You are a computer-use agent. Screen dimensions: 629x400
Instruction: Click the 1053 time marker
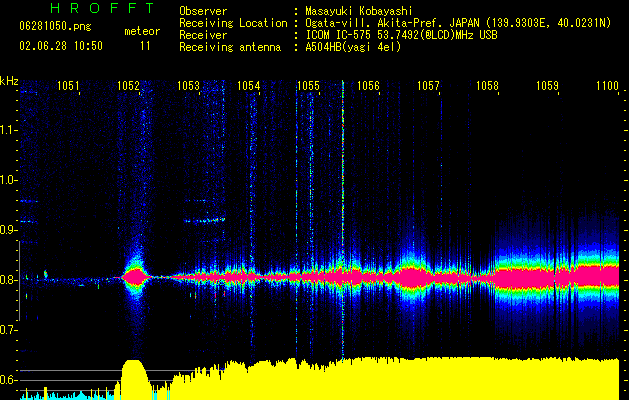click(188, 85)
